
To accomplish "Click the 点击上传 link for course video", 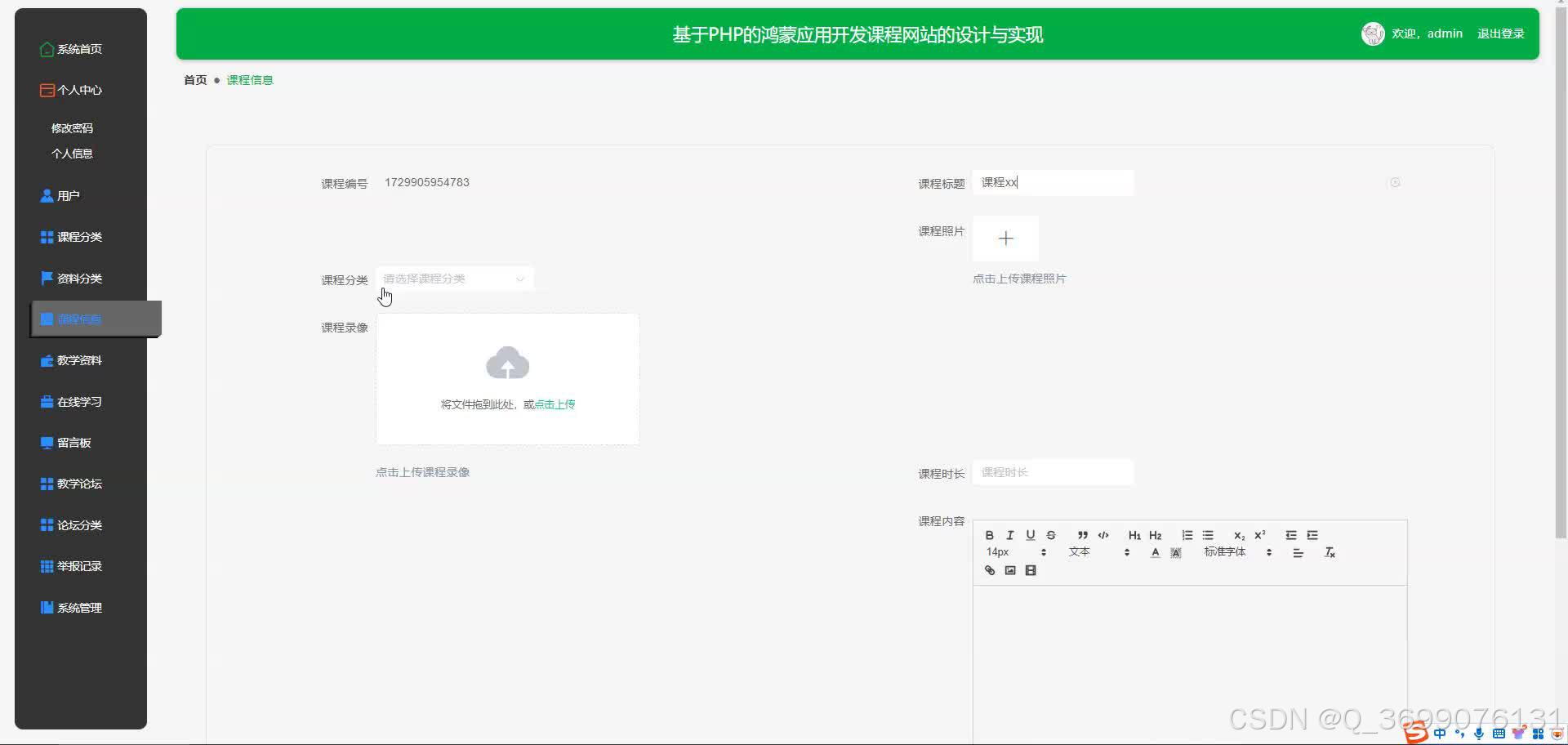I will point(555,404).
